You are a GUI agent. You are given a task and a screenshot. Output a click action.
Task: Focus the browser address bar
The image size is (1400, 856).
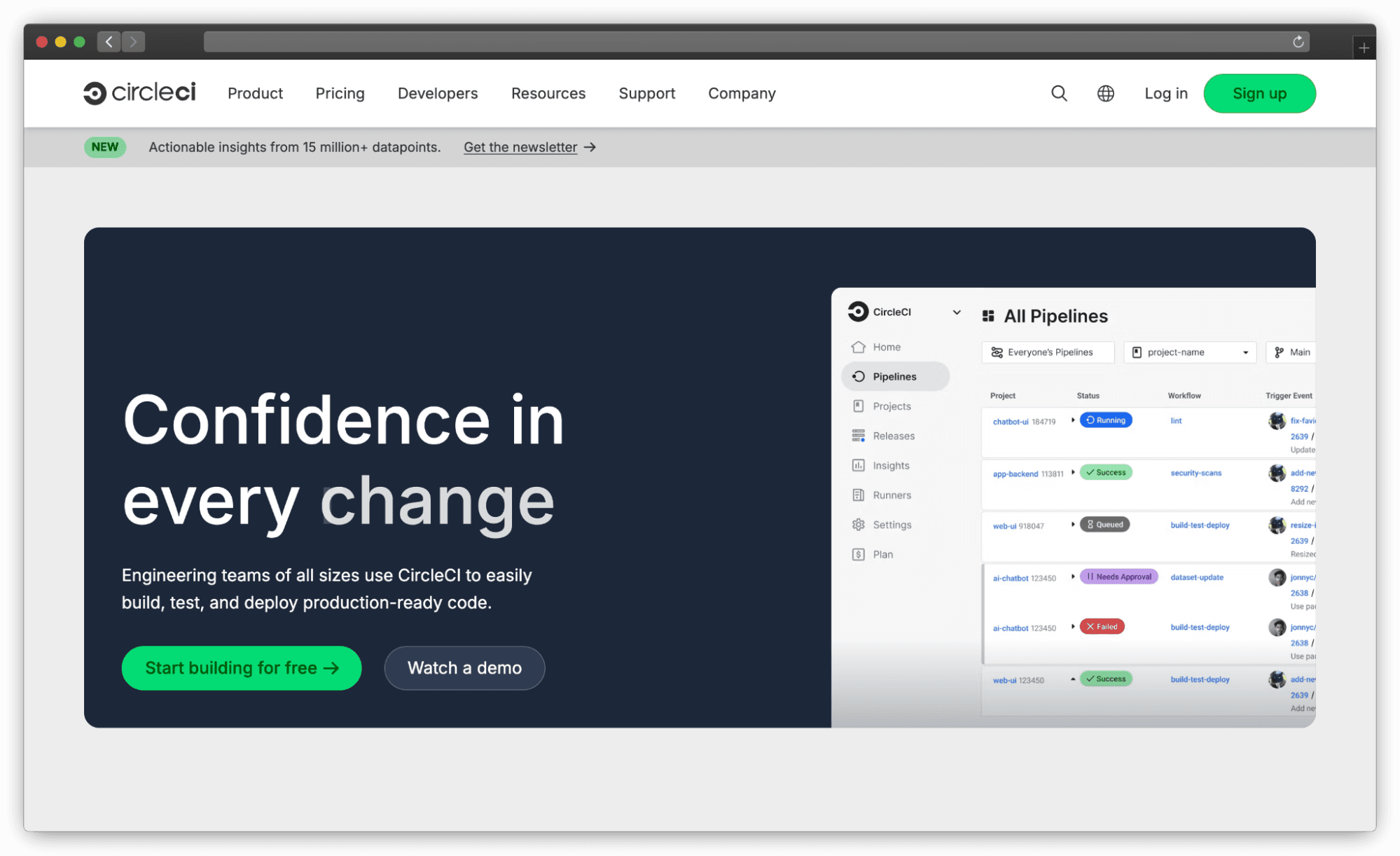coord(756,42)
